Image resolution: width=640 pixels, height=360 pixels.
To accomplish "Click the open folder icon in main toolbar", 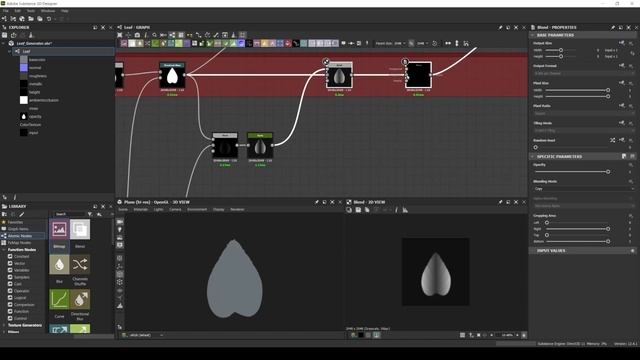I will (31, 19).
